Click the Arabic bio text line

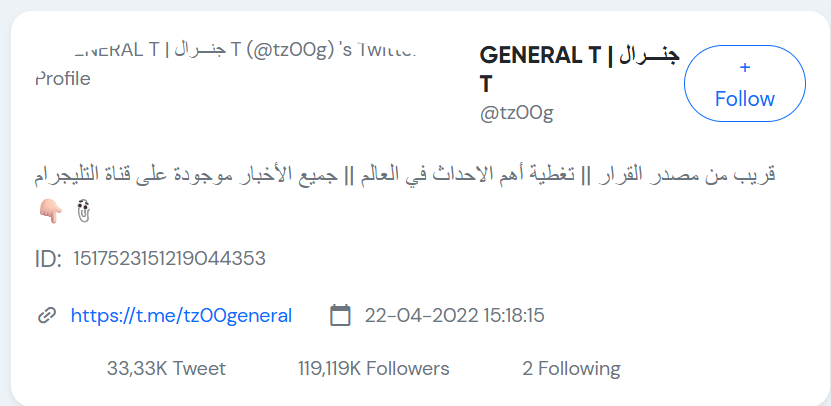[x=405, y=175]
